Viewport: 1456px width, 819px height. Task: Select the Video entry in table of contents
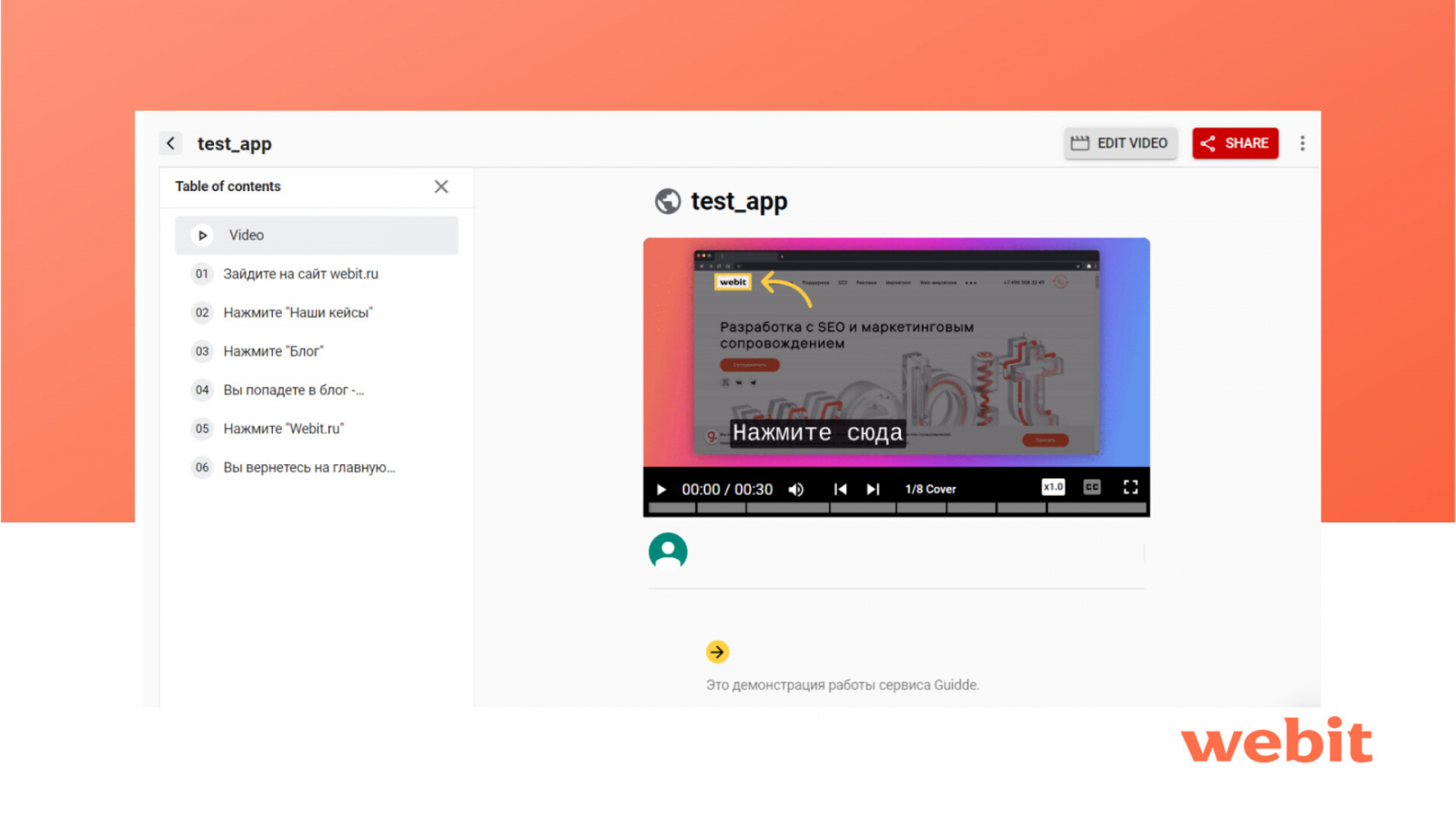(317, 235)
